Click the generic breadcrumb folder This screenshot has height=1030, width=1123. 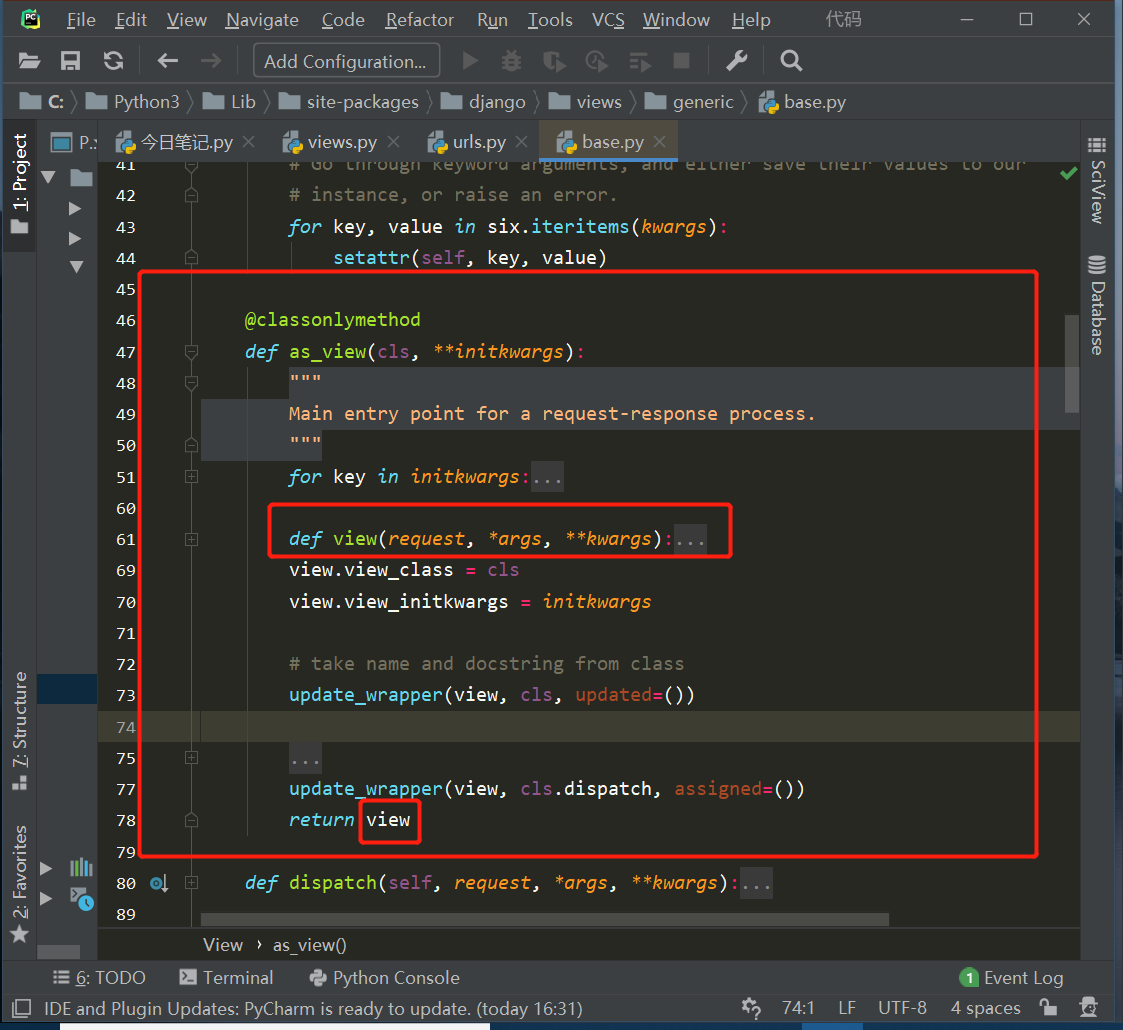(x=690, y=102)
